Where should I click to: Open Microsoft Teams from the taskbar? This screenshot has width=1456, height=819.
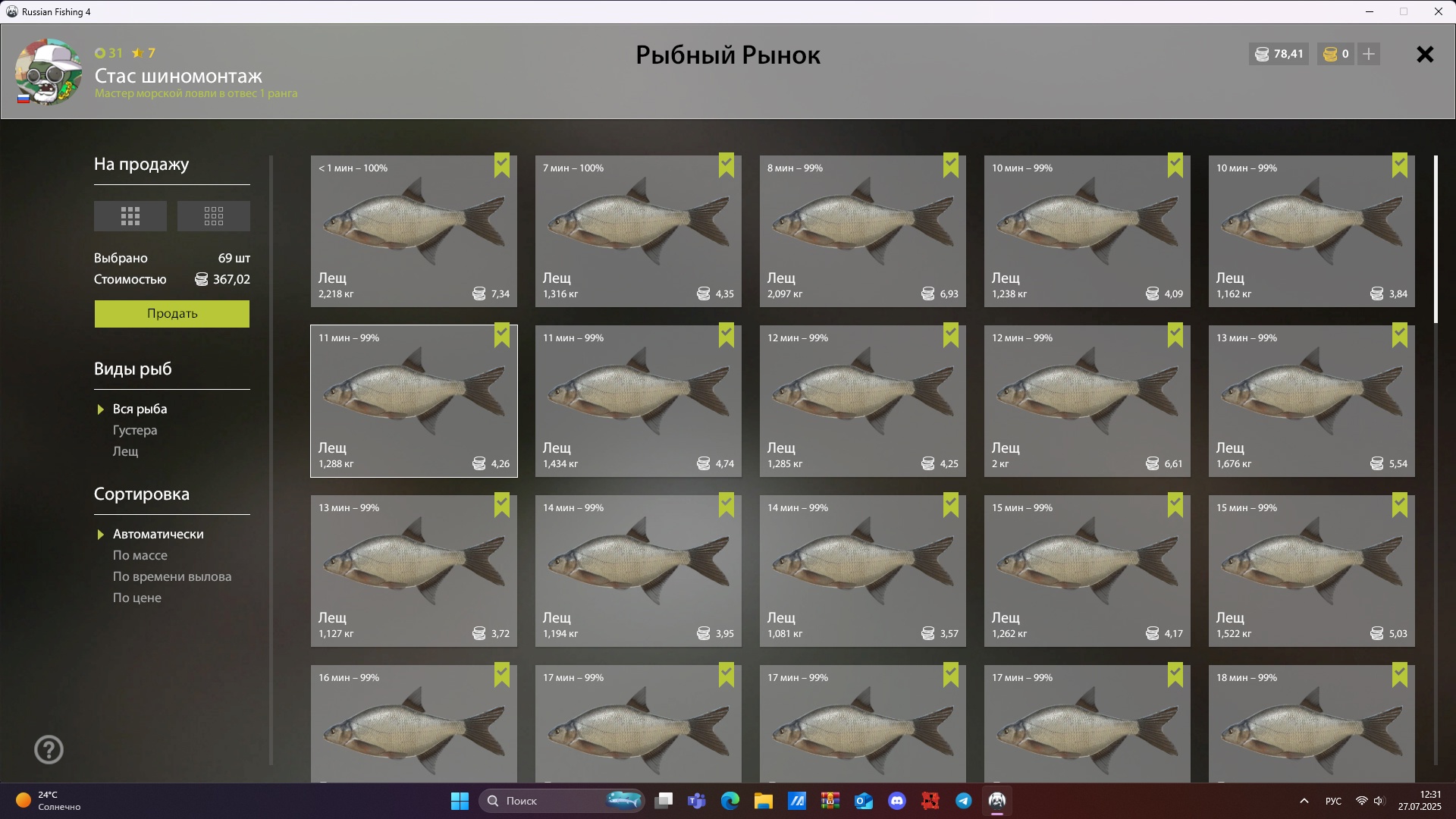point(697,801)
